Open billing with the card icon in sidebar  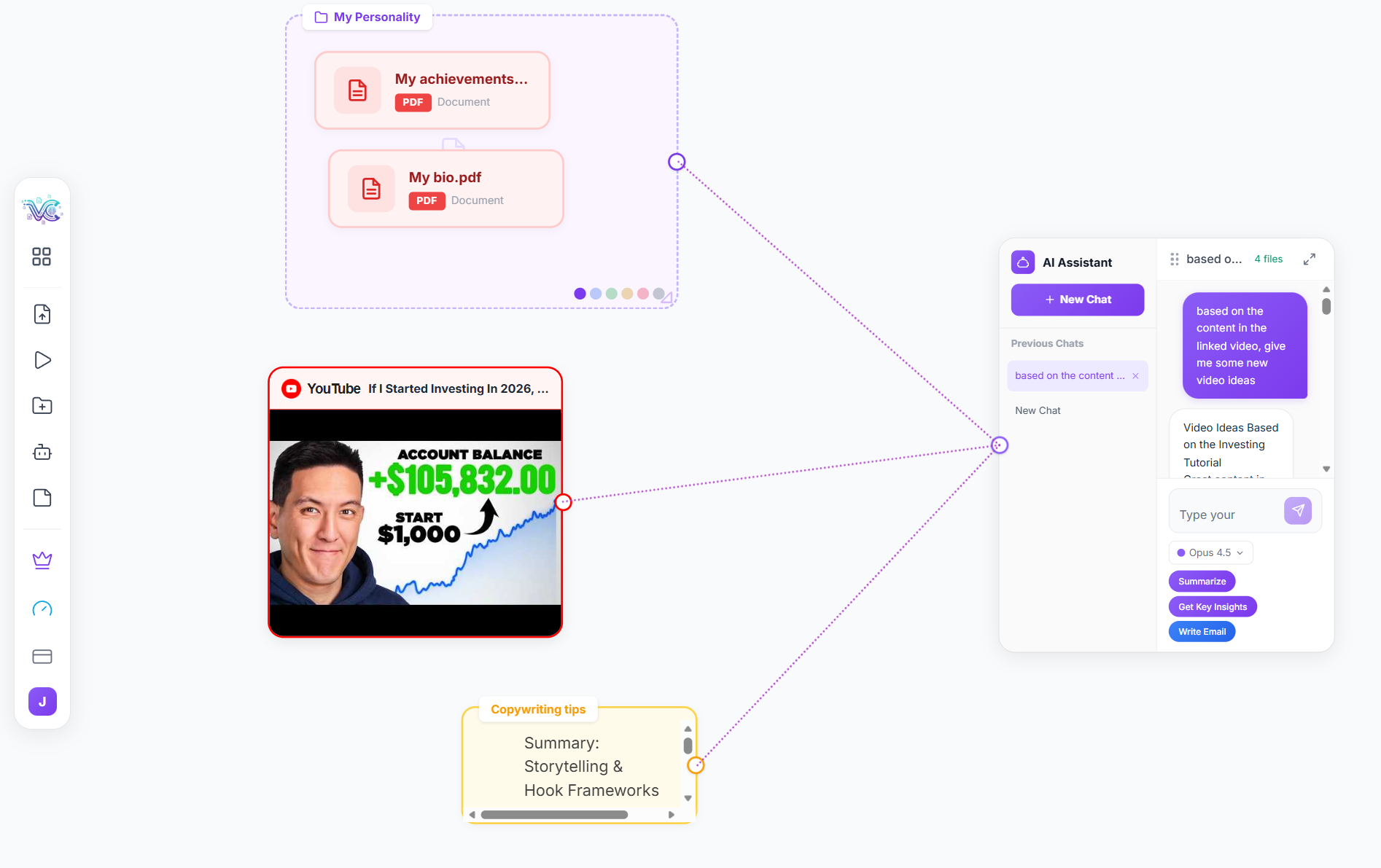click(x=42, y=656)
